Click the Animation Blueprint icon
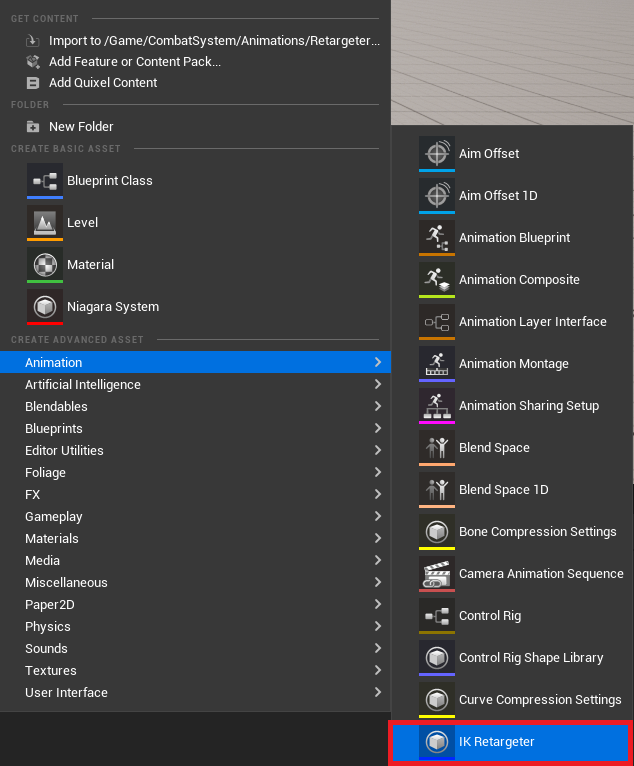634x766 pixels. [x=437, y=238]
